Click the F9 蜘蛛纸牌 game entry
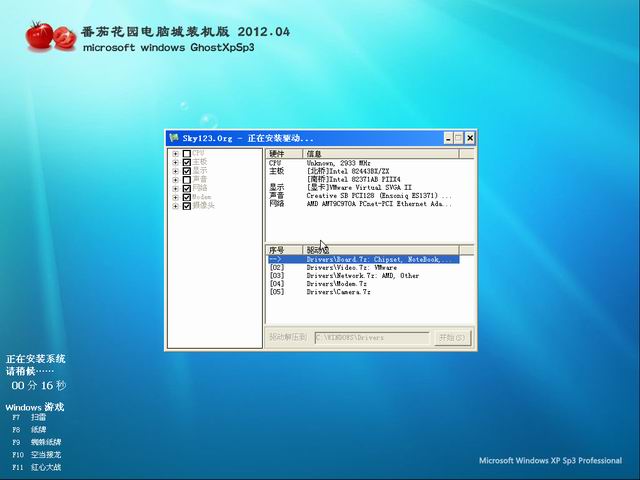Viewport: 640px width, 480px height. pyautogui.click(x=37, y=442)
